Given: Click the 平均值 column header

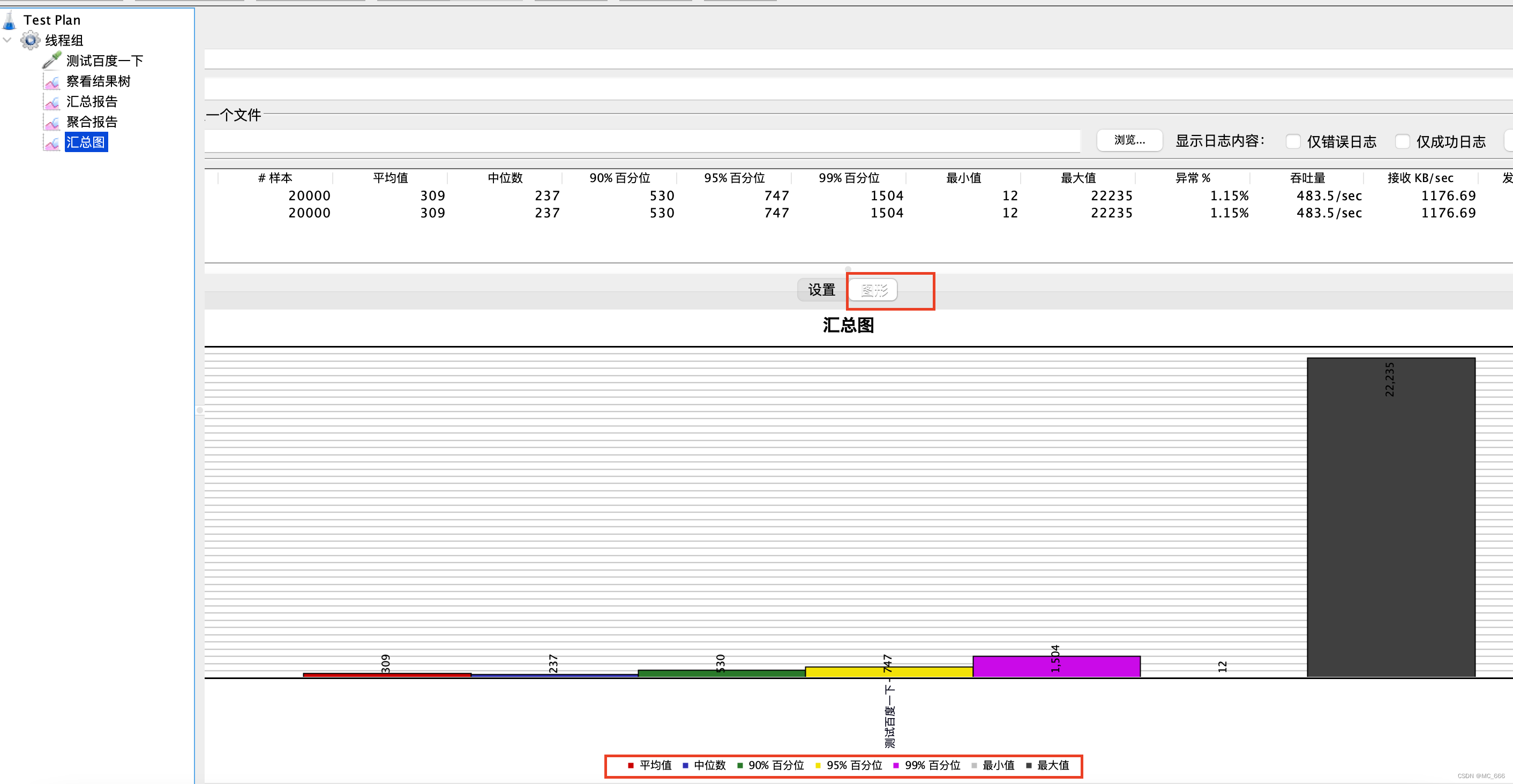Looking at the screenshot, I should pyautogui.click(x=390, y=178).
